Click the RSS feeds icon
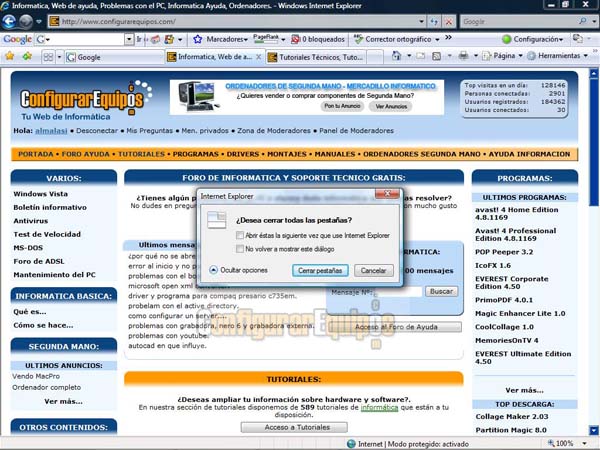600x450 pixels. 436,56
